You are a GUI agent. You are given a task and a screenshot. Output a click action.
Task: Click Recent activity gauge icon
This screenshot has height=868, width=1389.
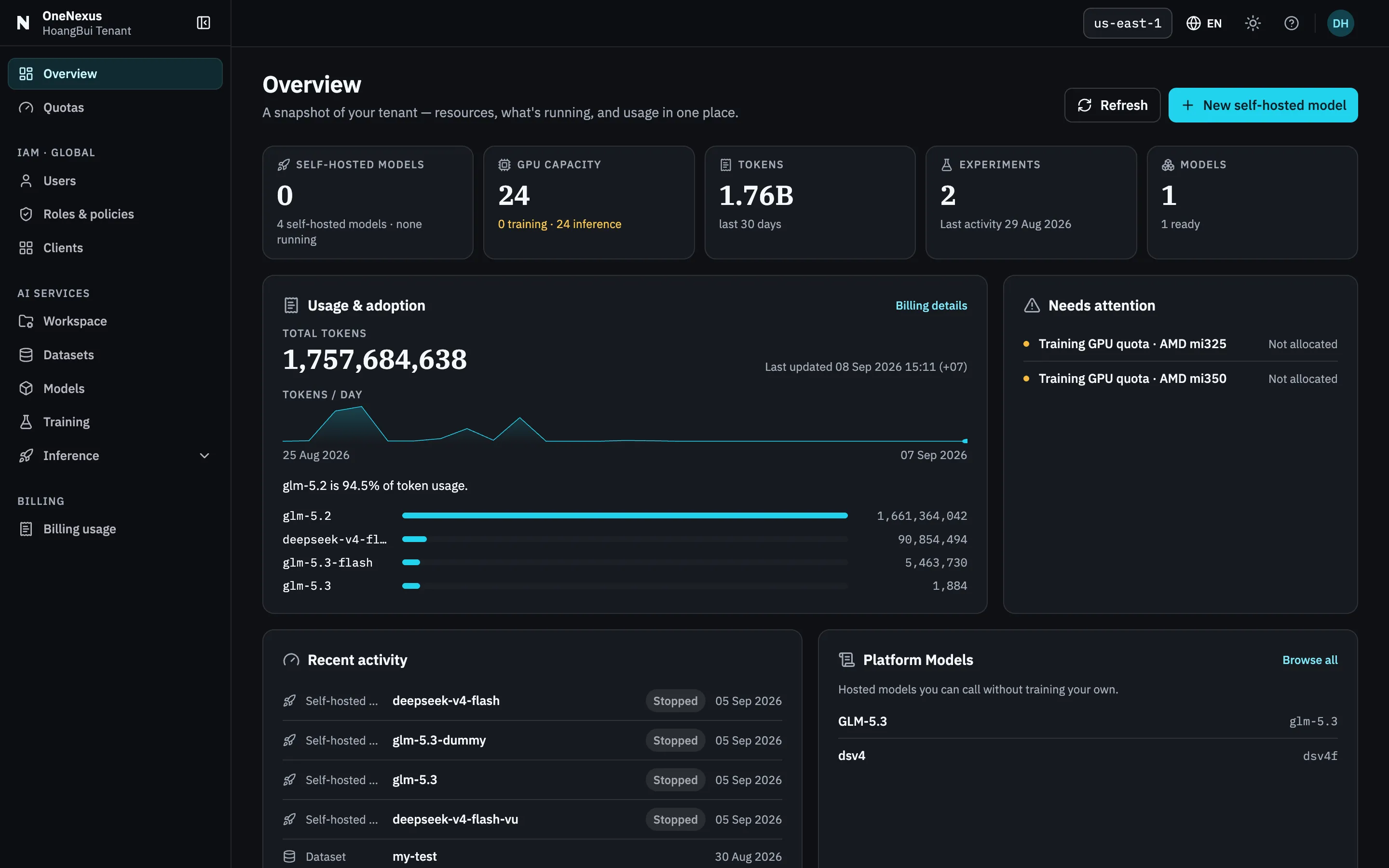tap(291, 660)
